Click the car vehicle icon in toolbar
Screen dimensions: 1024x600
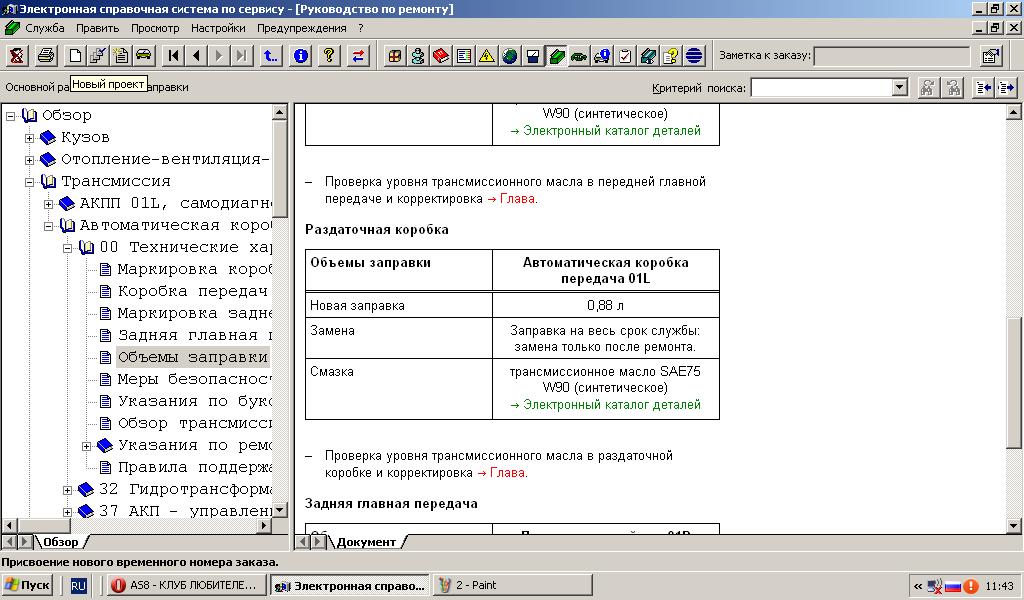(x=143, y=56)
